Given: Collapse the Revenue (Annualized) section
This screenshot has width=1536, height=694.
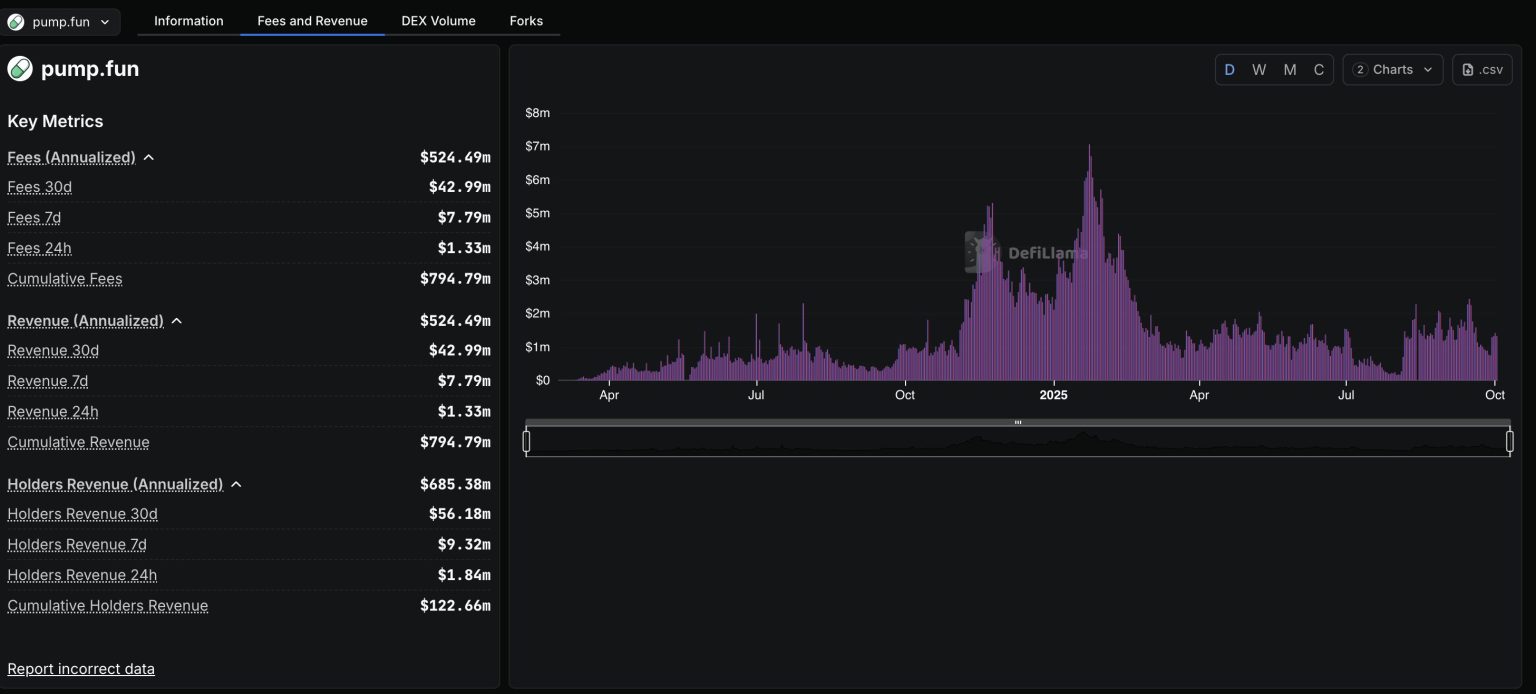Looking at the screenshot, I should click(x=177, y=321).
